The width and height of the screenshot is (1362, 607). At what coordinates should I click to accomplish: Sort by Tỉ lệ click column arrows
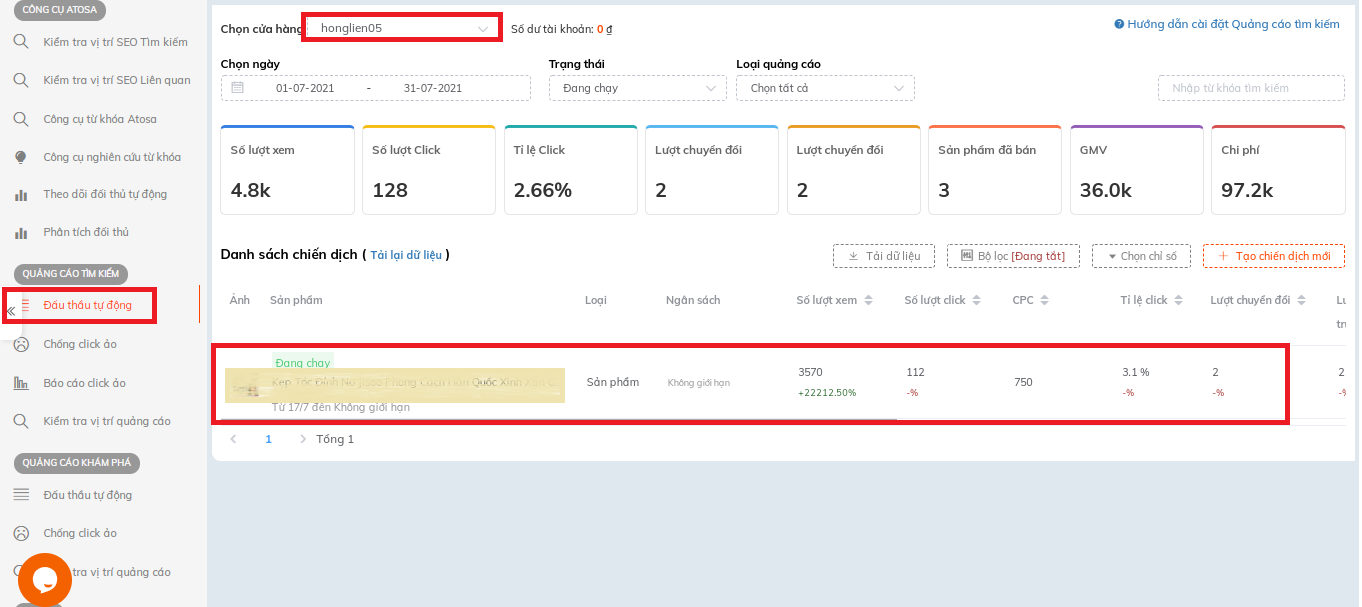(1178, 301)
